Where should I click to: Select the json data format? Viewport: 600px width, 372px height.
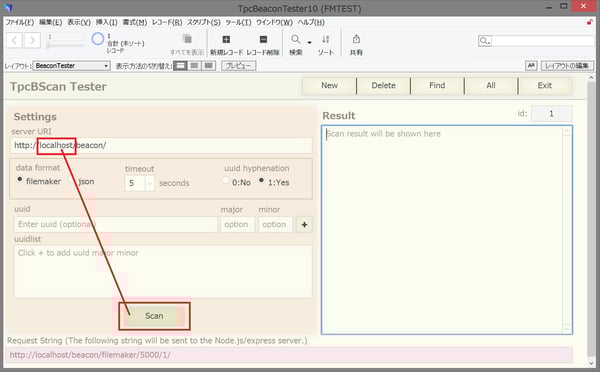(x=72, y=179)
